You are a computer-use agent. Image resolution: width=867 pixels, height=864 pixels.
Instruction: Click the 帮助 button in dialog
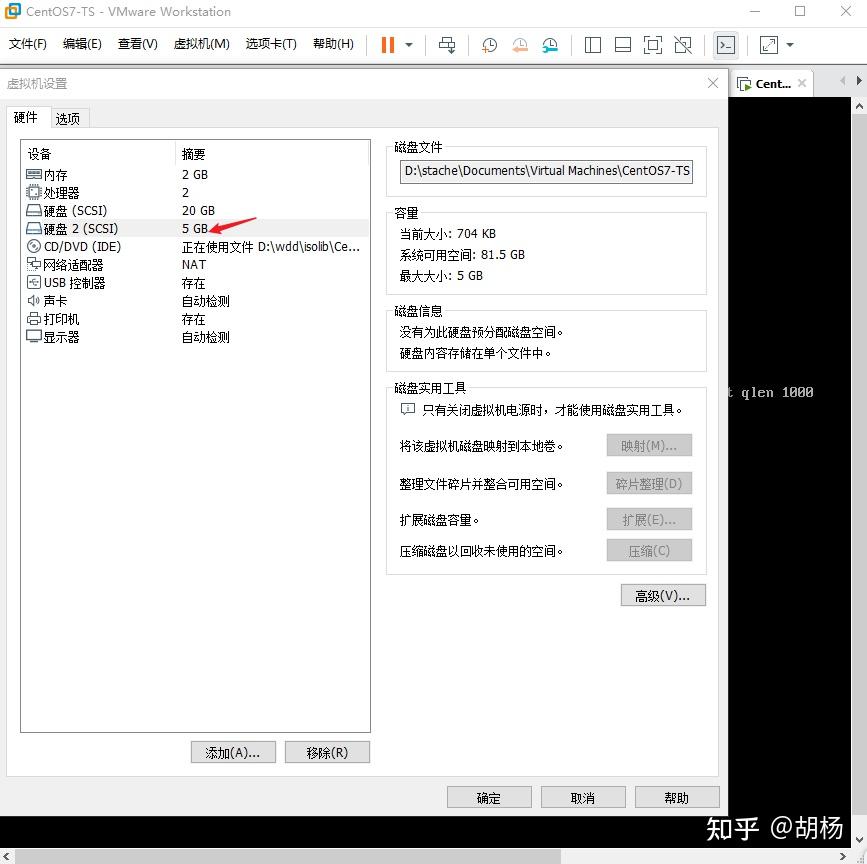(x=677, y=798)
